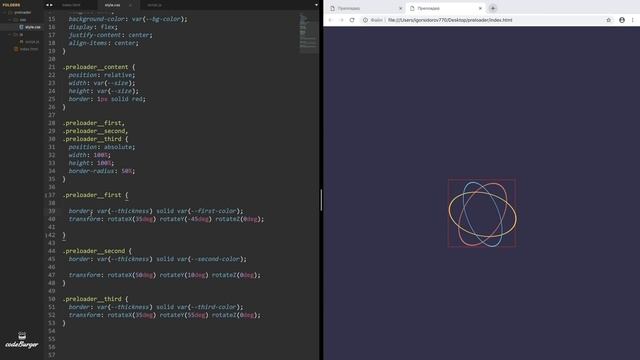This screenshot has width=640, height=360.
Task: Click the animated preloader rings in the browser
Action: (x=482, y=213)
